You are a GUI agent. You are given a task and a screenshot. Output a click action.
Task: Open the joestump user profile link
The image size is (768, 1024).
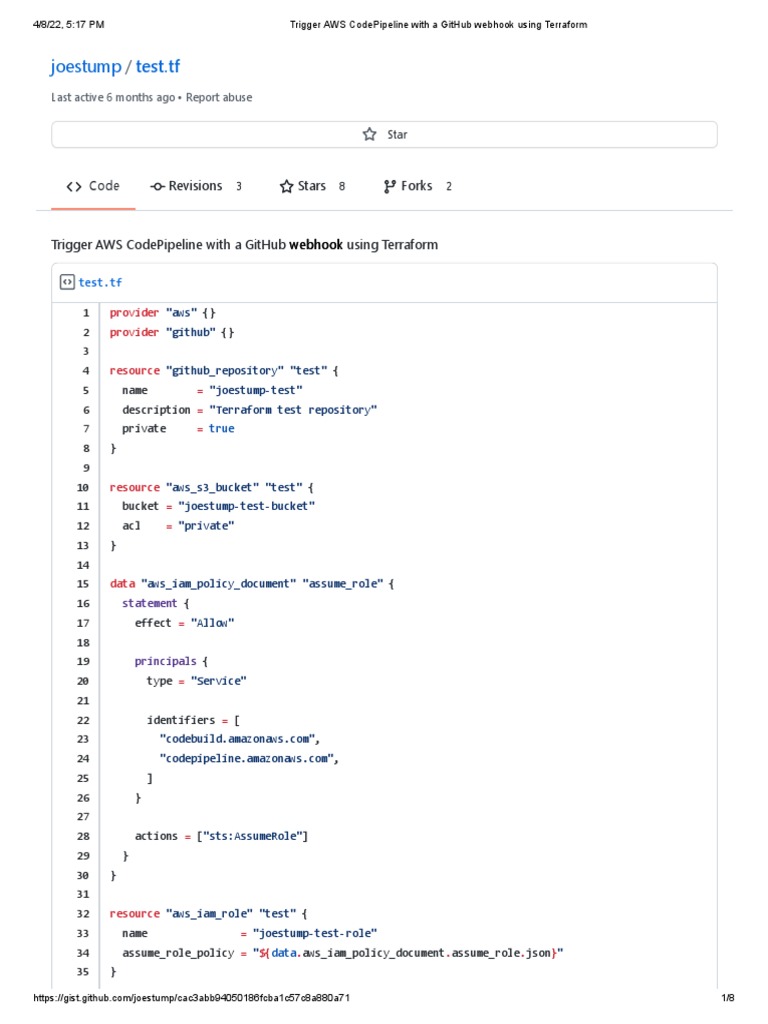[x=85, y=67]
